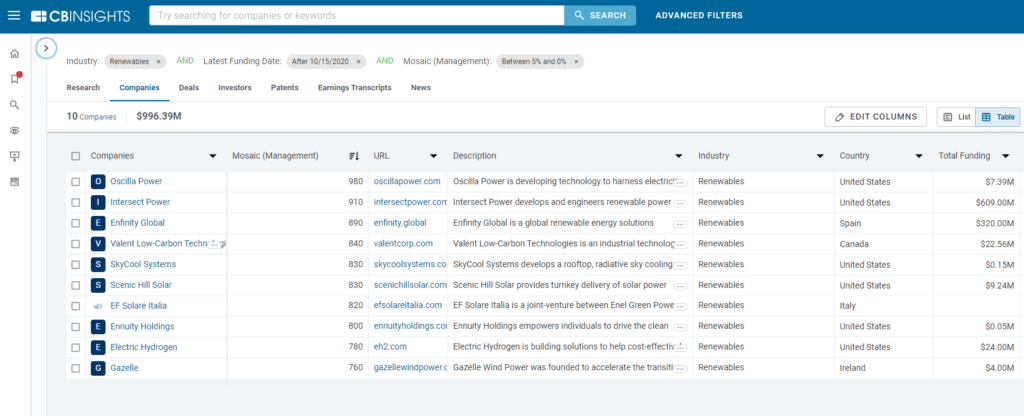Click the EF Solare Italia logo icon
Viewport: 1024px width, 416px height.
(98, 306)
